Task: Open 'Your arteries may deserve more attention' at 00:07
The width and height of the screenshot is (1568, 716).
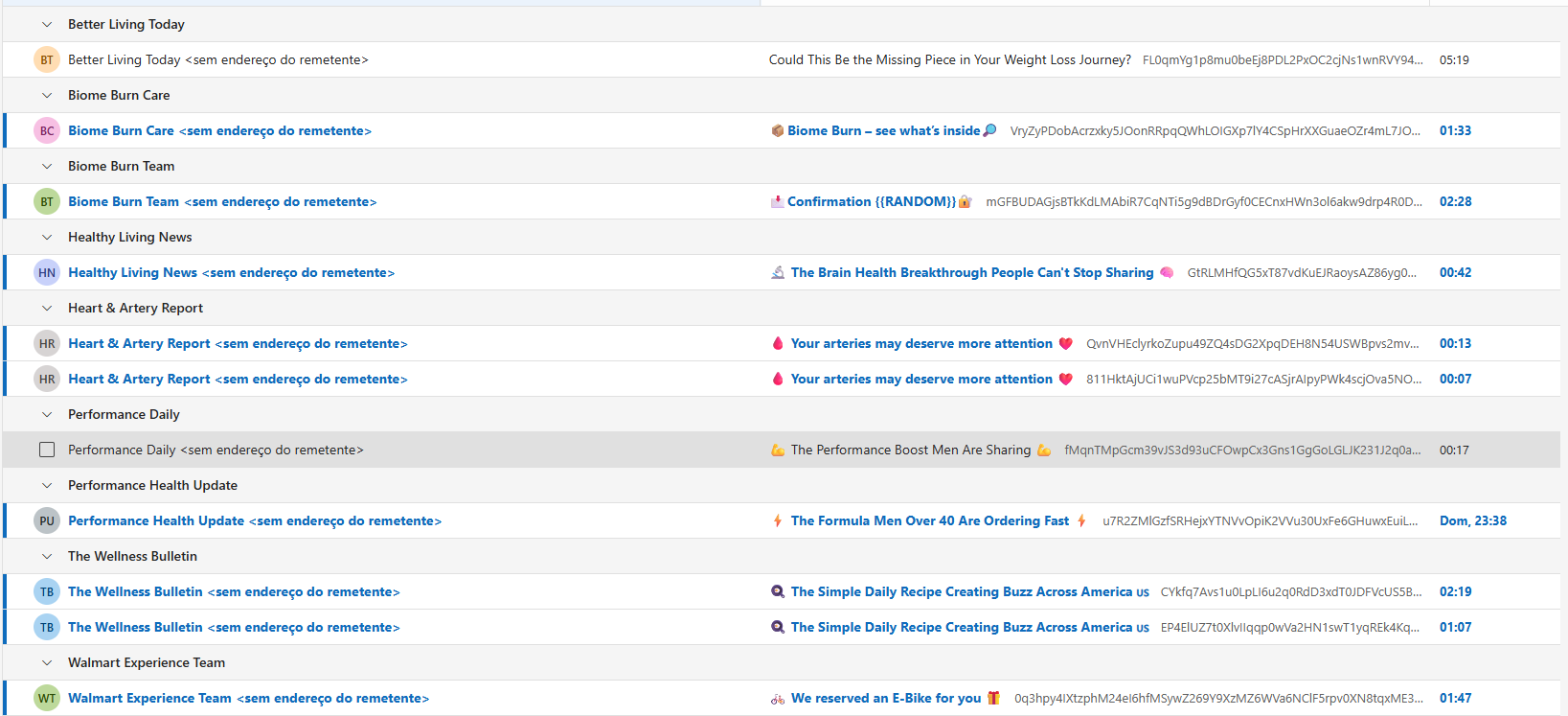Action: pos(921,379)
